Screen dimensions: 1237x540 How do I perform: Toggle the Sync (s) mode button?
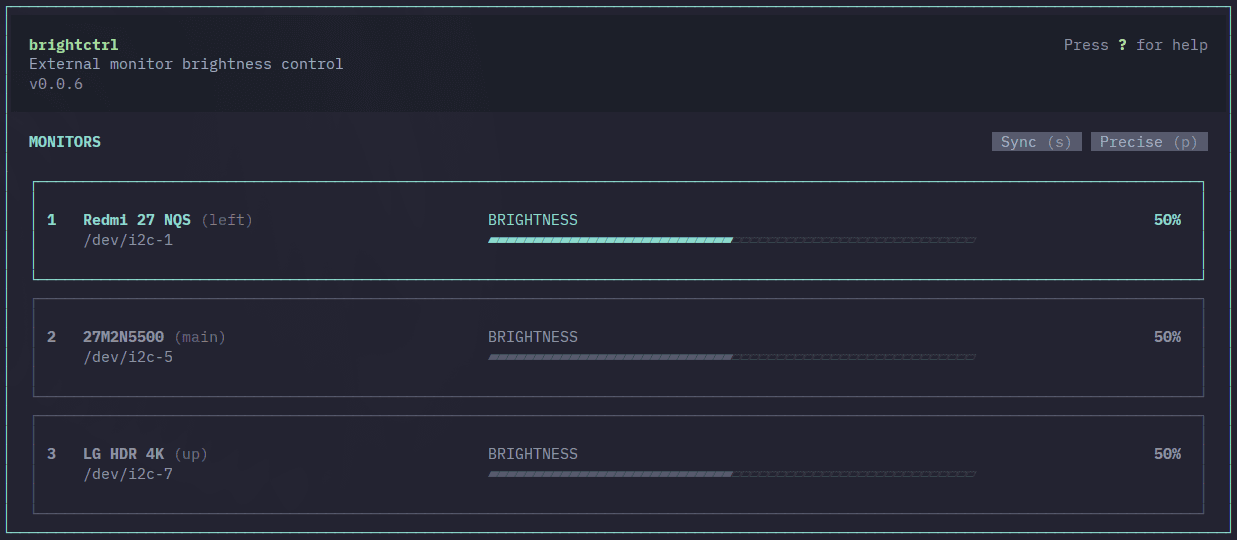(x=1036, y=142)
